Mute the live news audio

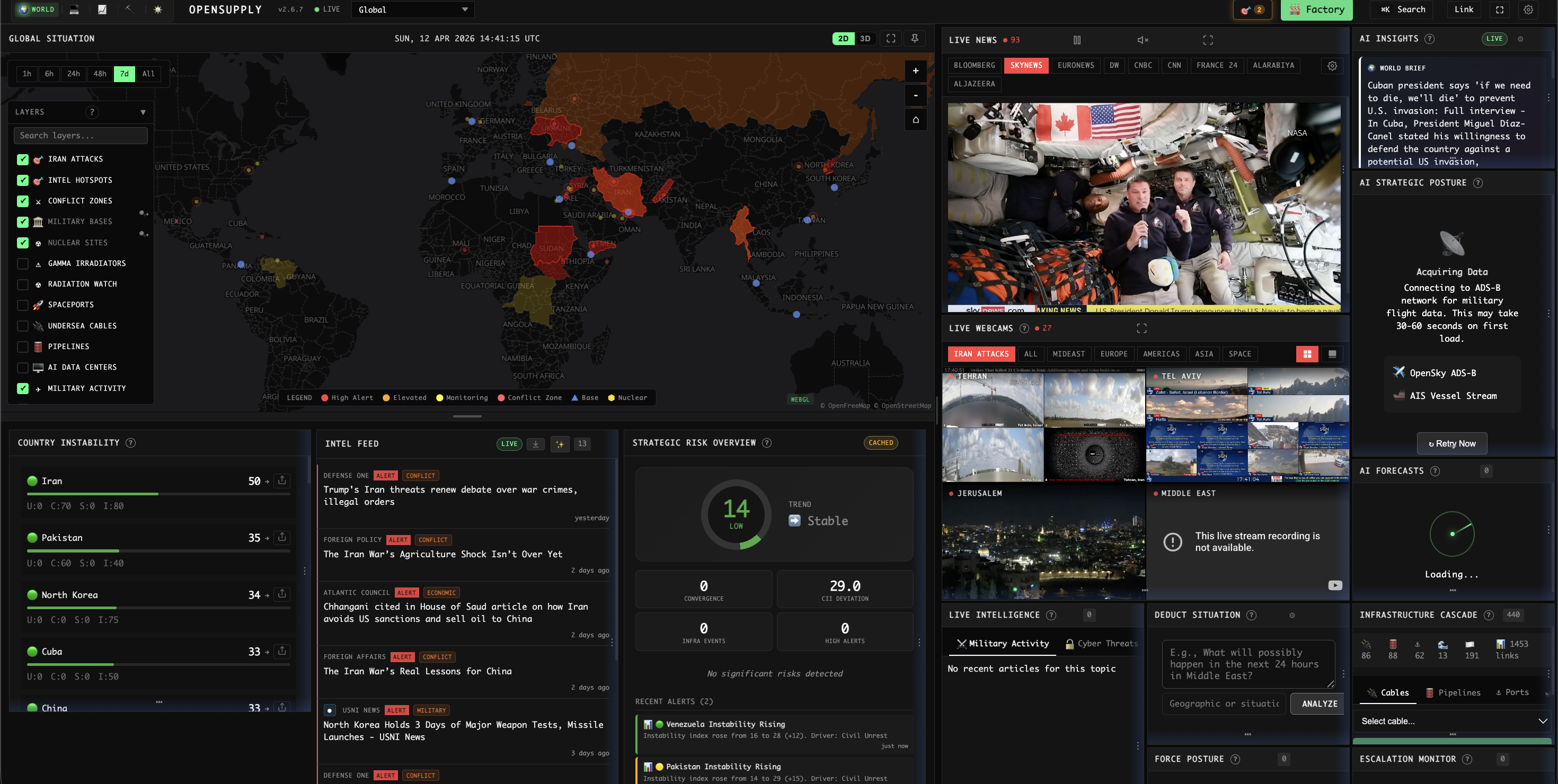coord(1142,40)
